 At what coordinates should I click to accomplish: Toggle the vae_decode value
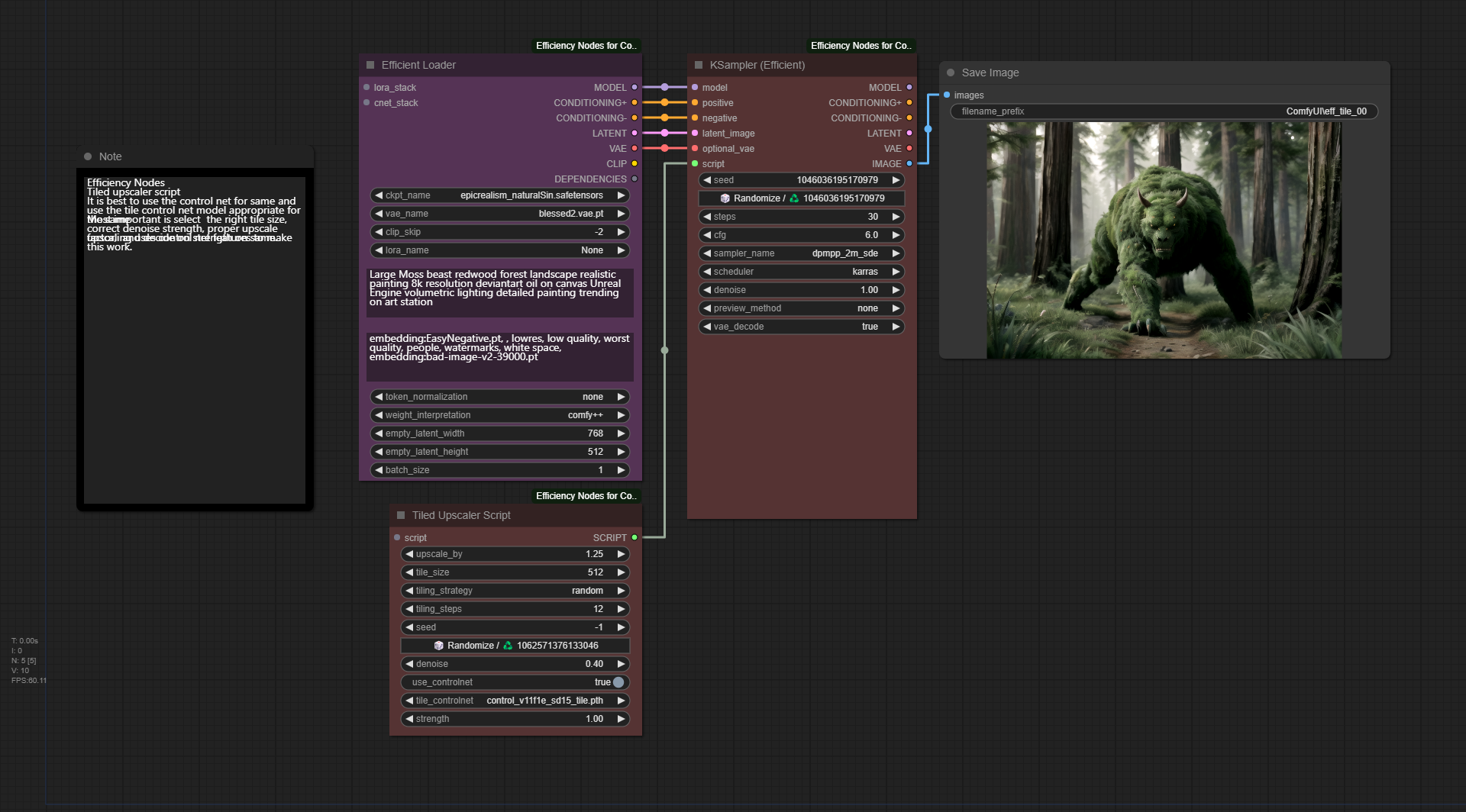coord(801,327)
